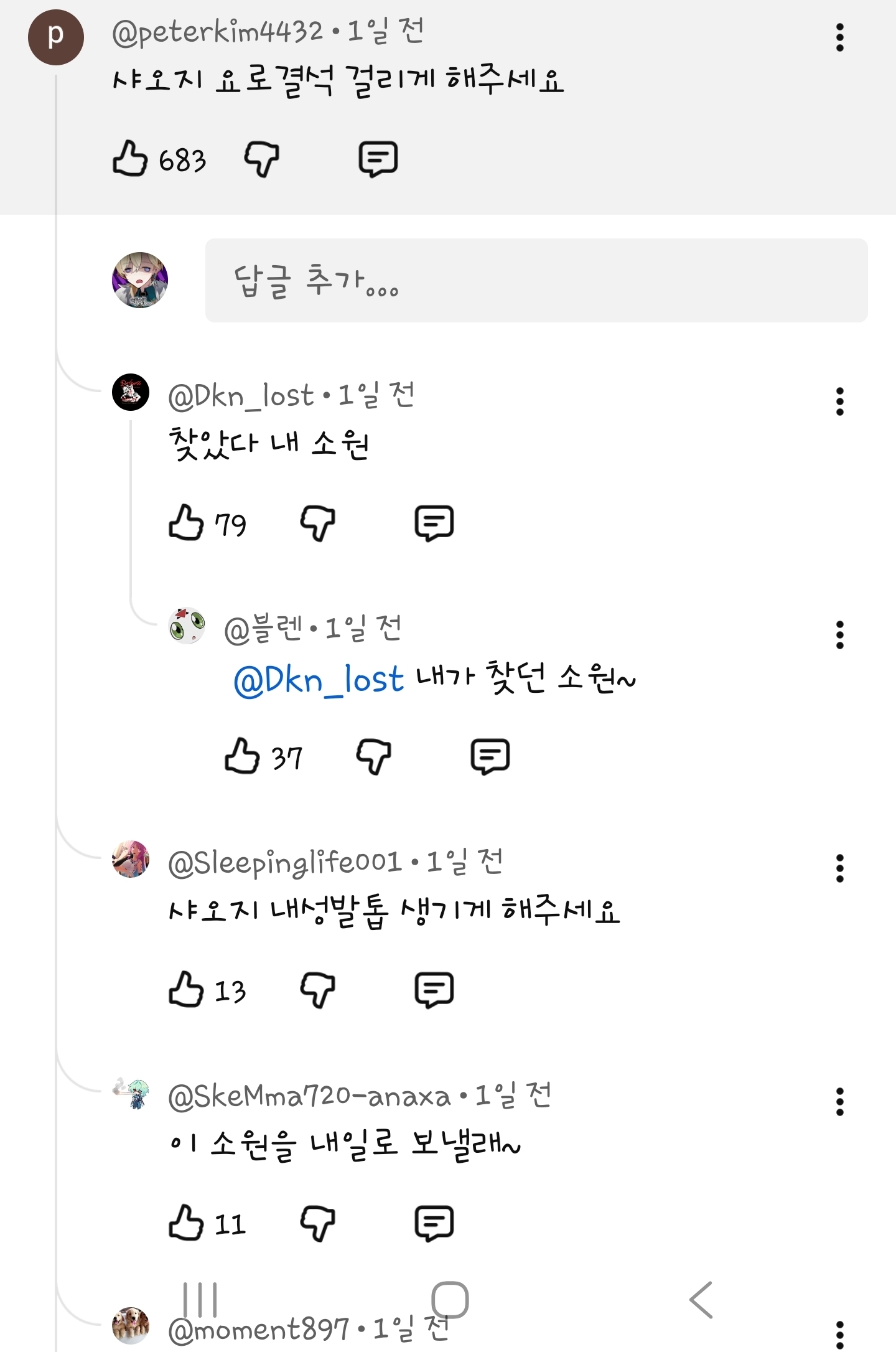Open more options for @Sleepinglife001's reply
This screenshot has width=896, height=1352.
pos(839,868)
